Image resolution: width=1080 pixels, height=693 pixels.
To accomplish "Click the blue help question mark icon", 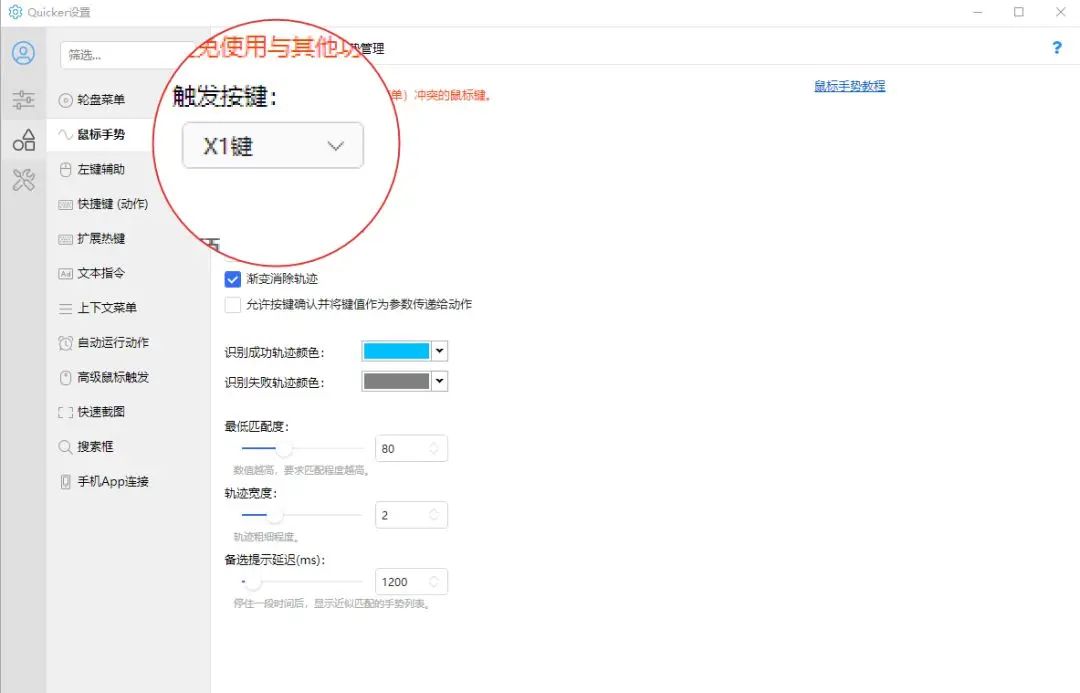I will click(x=1057, y=48).
